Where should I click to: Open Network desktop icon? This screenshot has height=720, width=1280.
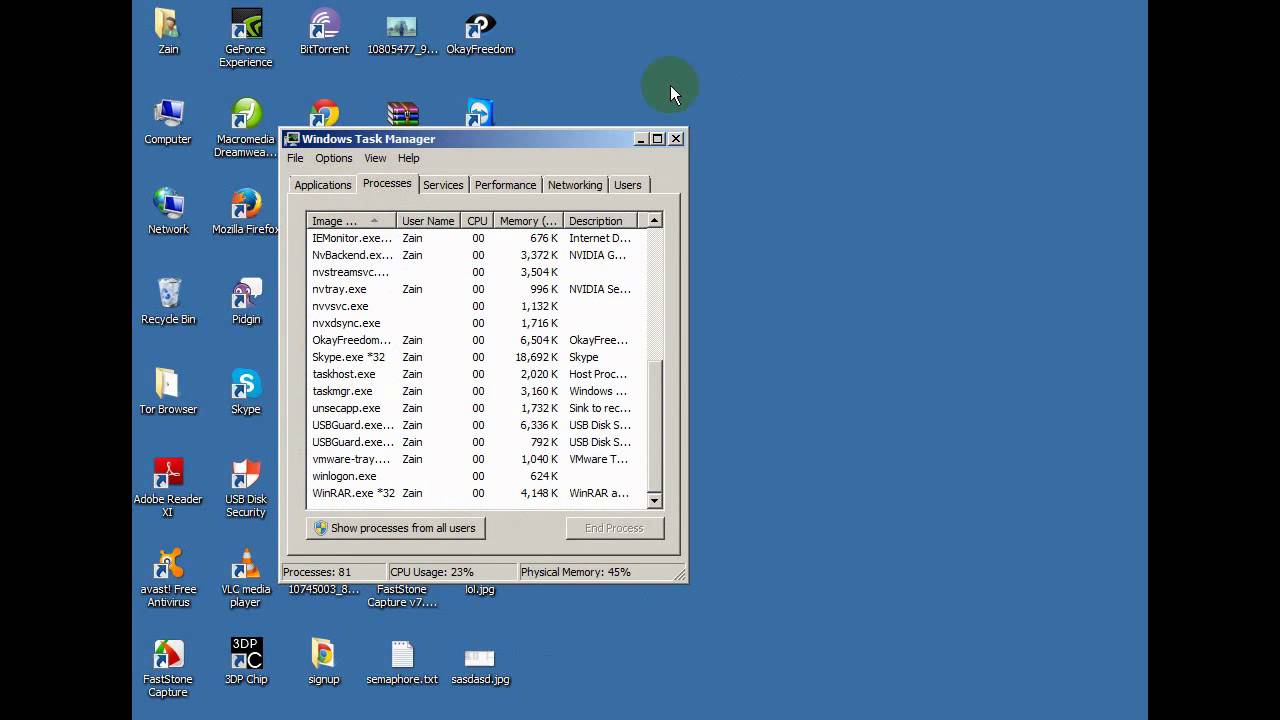[x=168, y=212]
